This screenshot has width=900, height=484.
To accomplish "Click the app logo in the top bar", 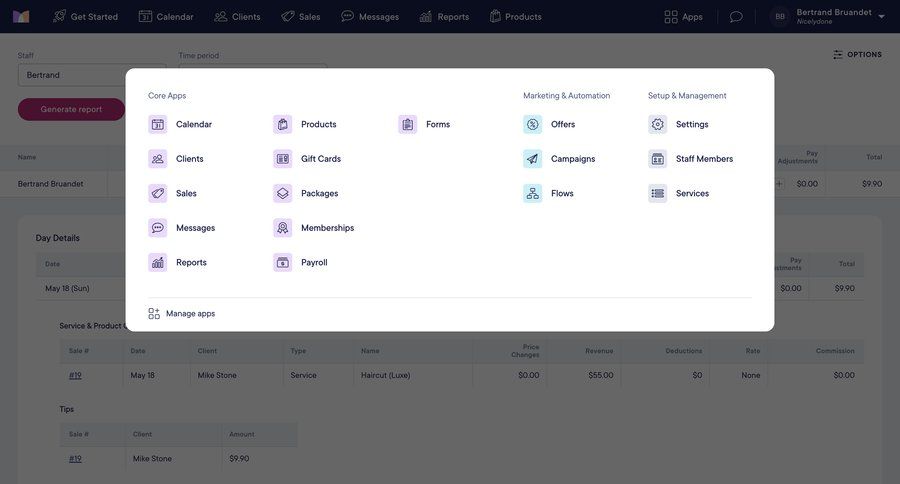I will pyautogui.click(x=21, y=17).
